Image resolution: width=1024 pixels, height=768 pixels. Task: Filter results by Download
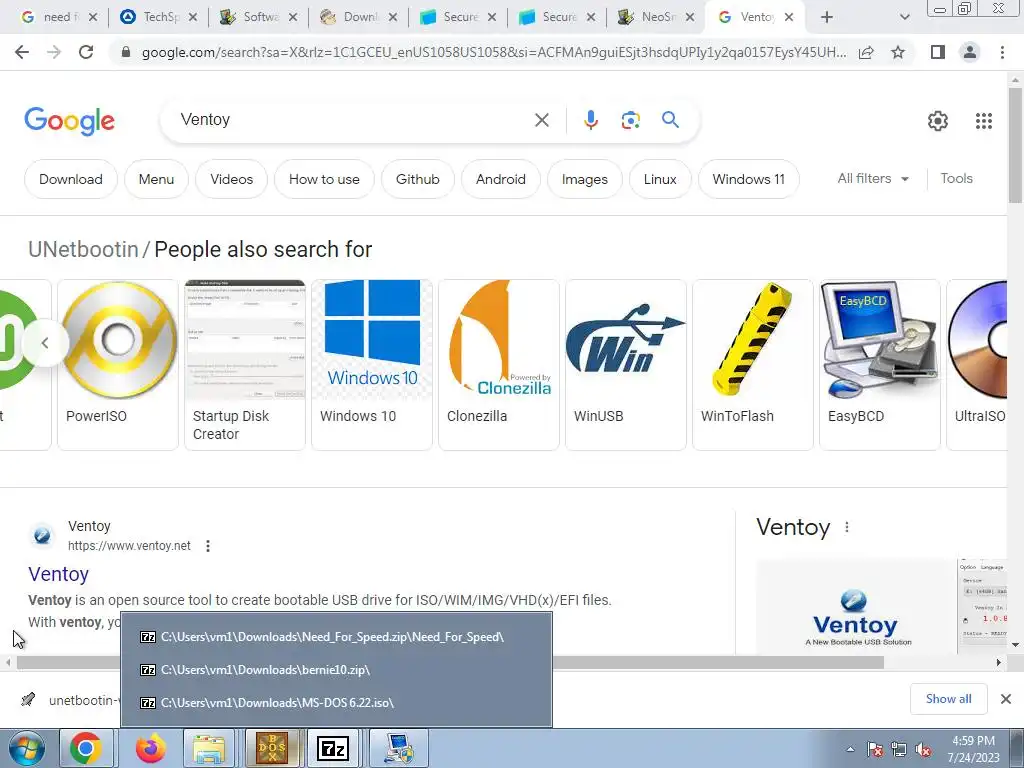pyautogui.click(x=71, y=179)
